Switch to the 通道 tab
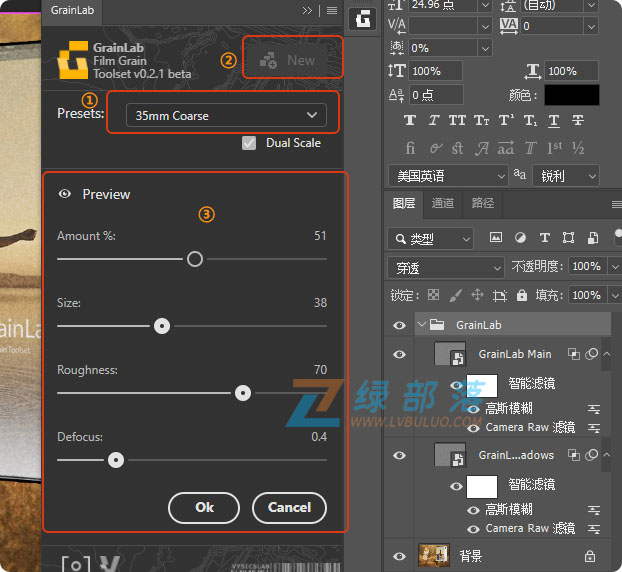The image size is (622, 572). click(x=442, y=203)
